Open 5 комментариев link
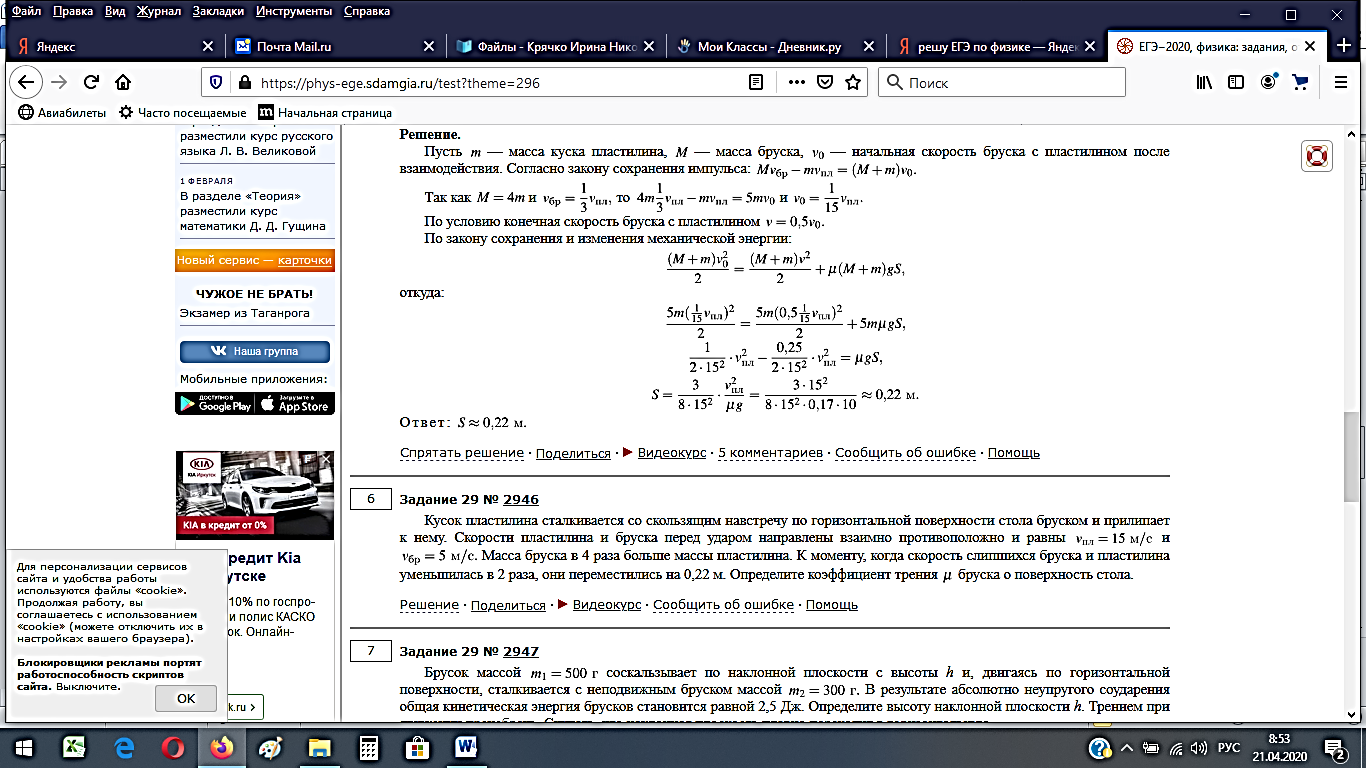 point(770,453)
